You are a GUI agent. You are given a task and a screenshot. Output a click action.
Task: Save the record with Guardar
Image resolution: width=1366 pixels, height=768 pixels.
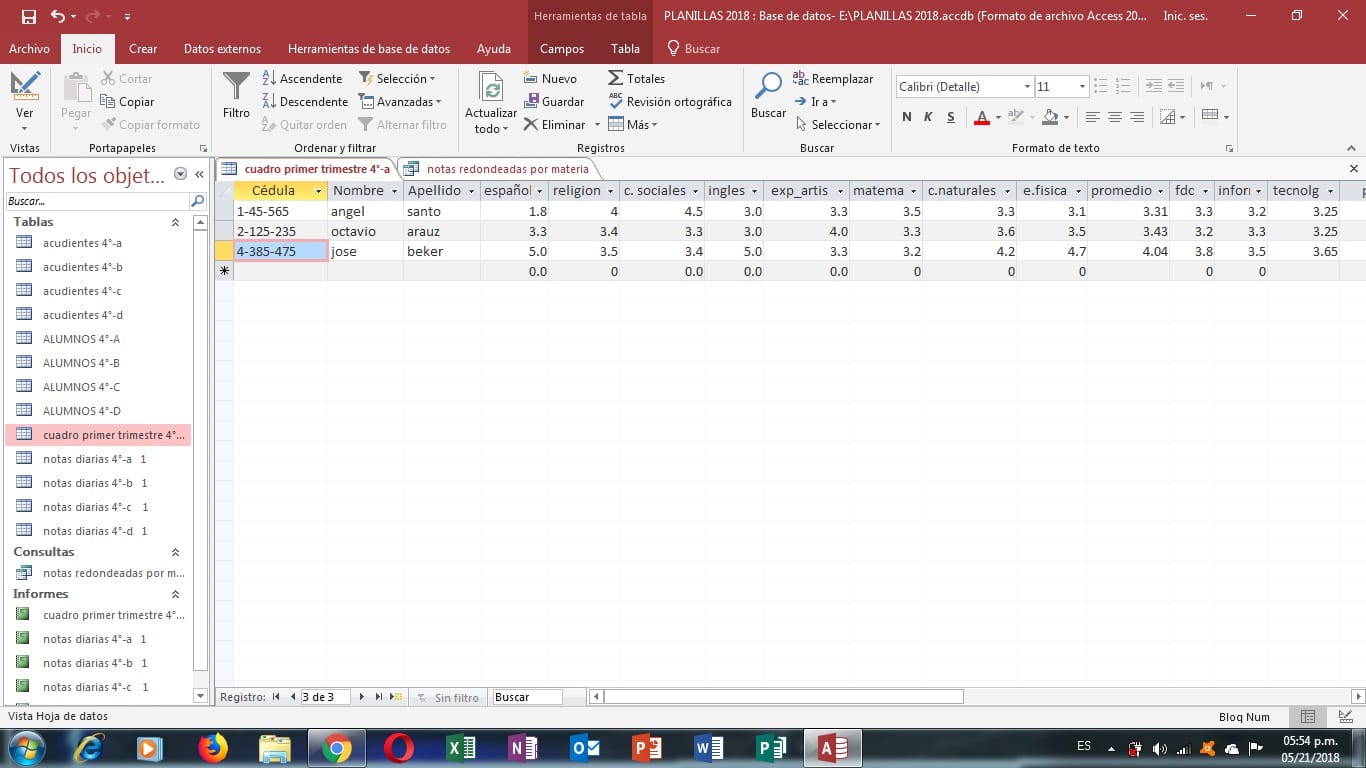[554, 101]
